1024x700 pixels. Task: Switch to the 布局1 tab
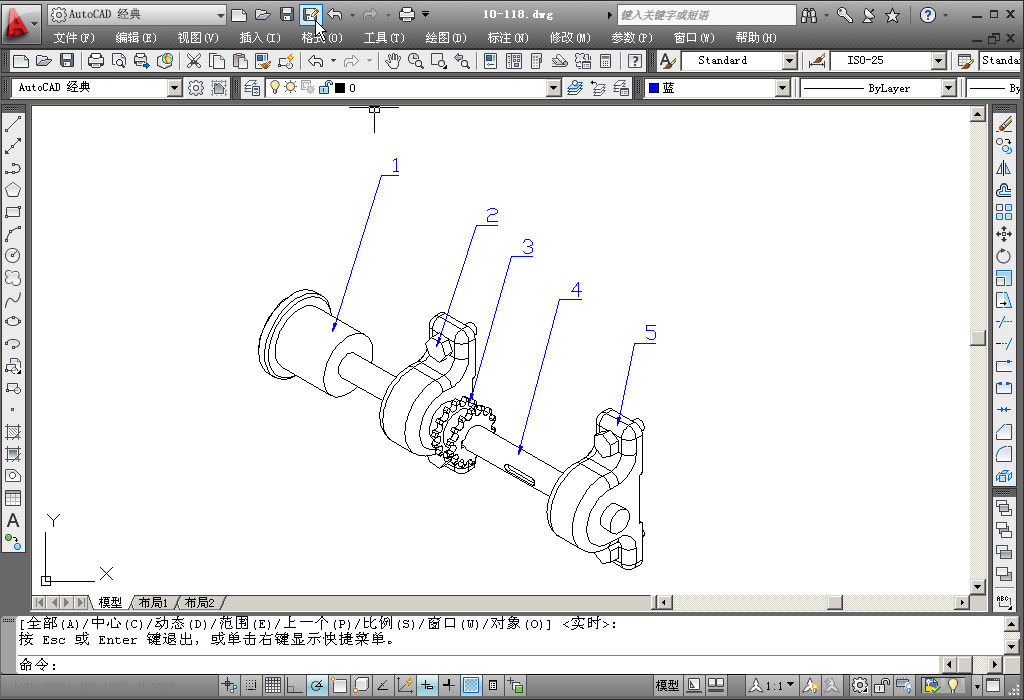tap(152, 602)
